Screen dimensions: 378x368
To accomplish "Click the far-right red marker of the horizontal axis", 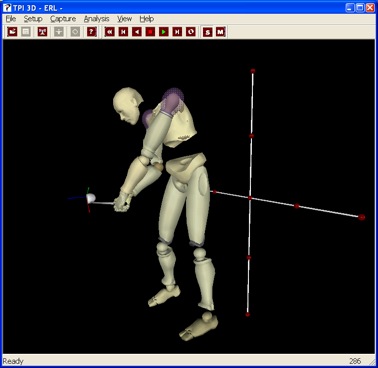I will tap(362, 217).
